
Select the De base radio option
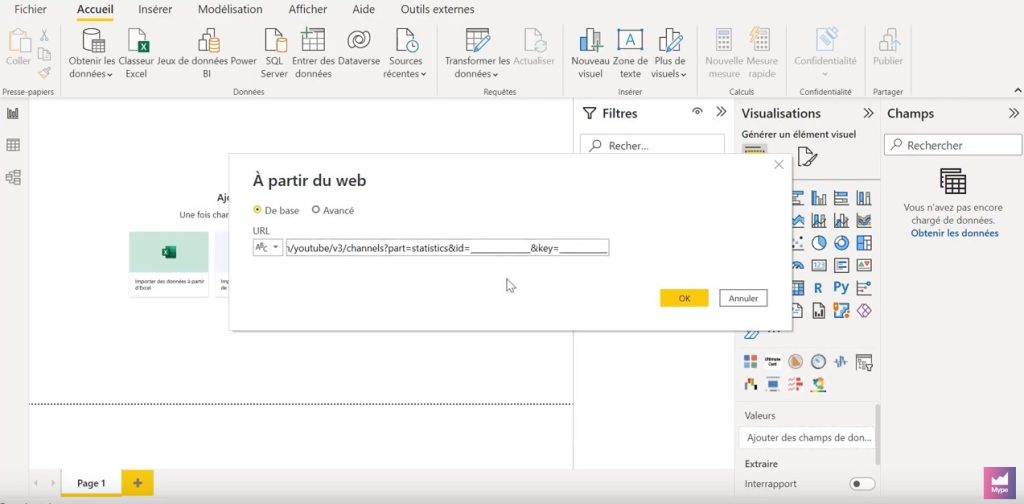point(257,210)
